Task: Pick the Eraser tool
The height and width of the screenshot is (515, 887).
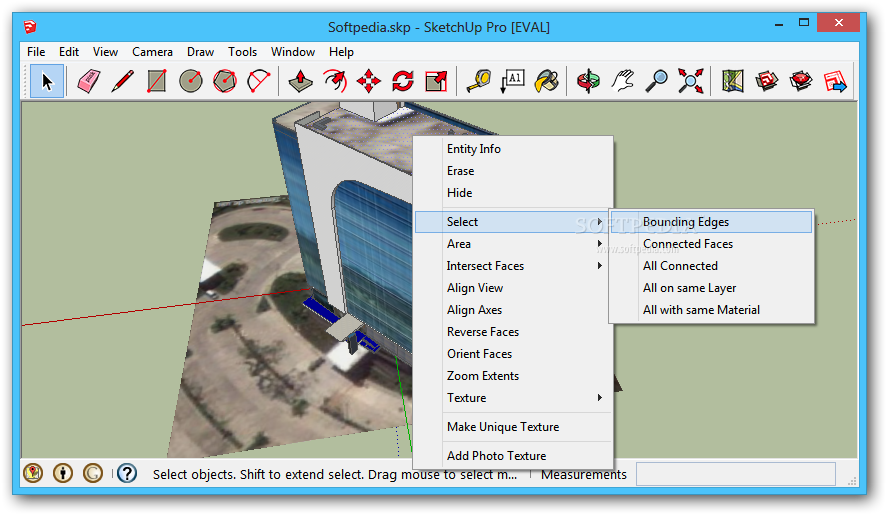Action: click(88, 81)
